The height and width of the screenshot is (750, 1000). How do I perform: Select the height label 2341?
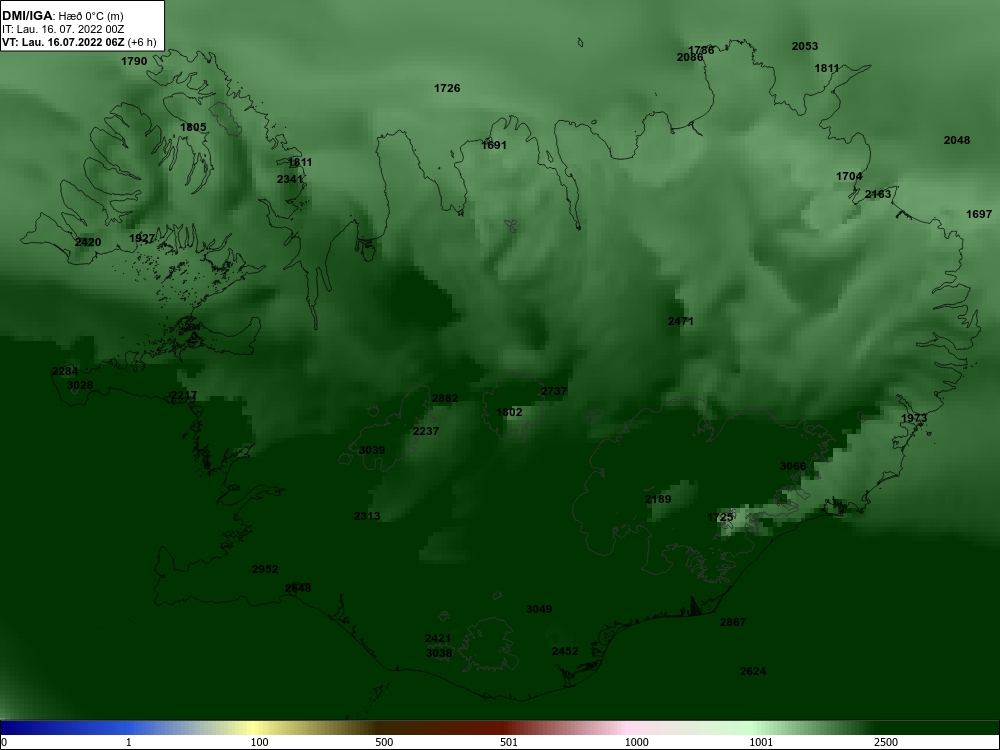pos(290,179)
